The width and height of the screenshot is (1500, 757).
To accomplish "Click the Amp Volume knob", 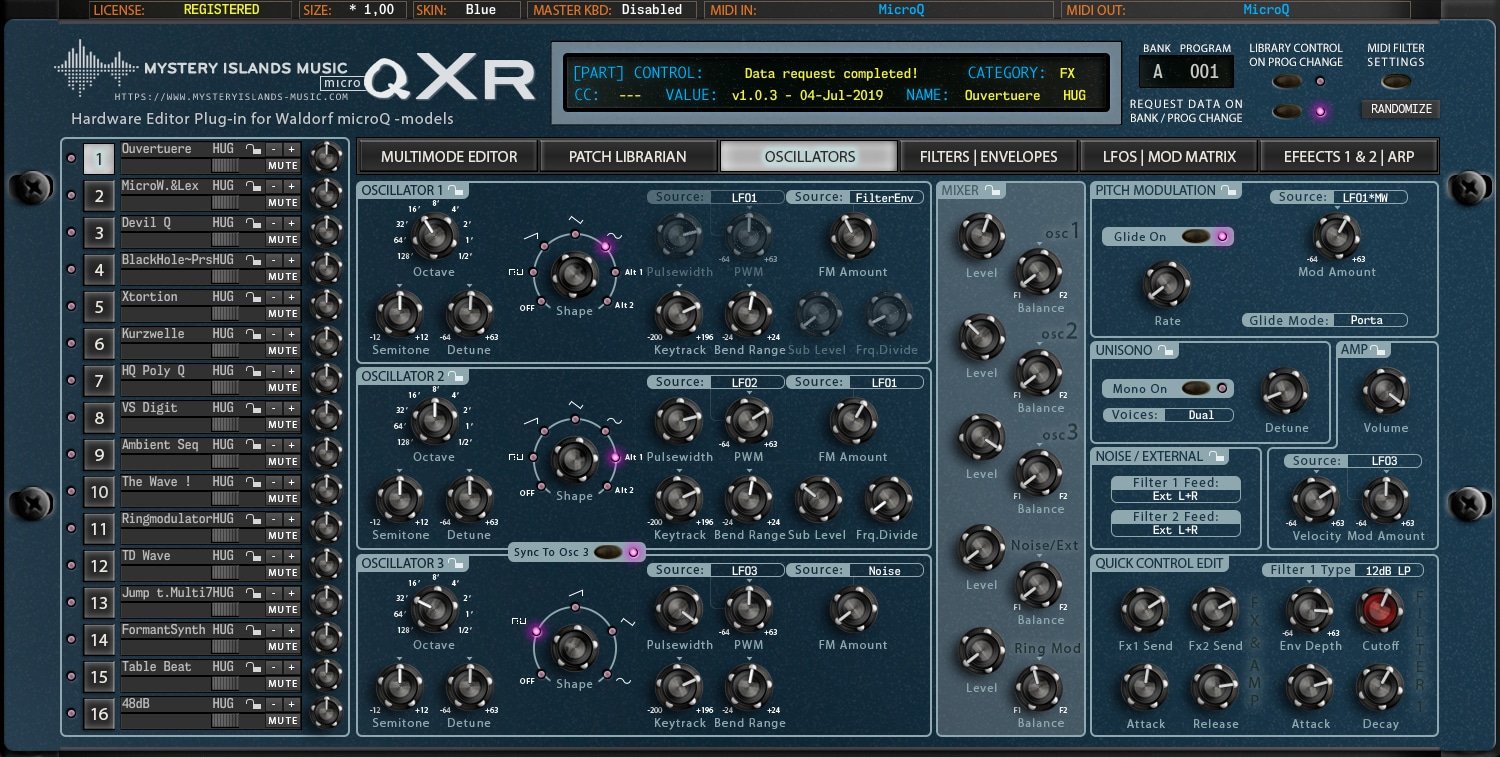I will 1385,392.
